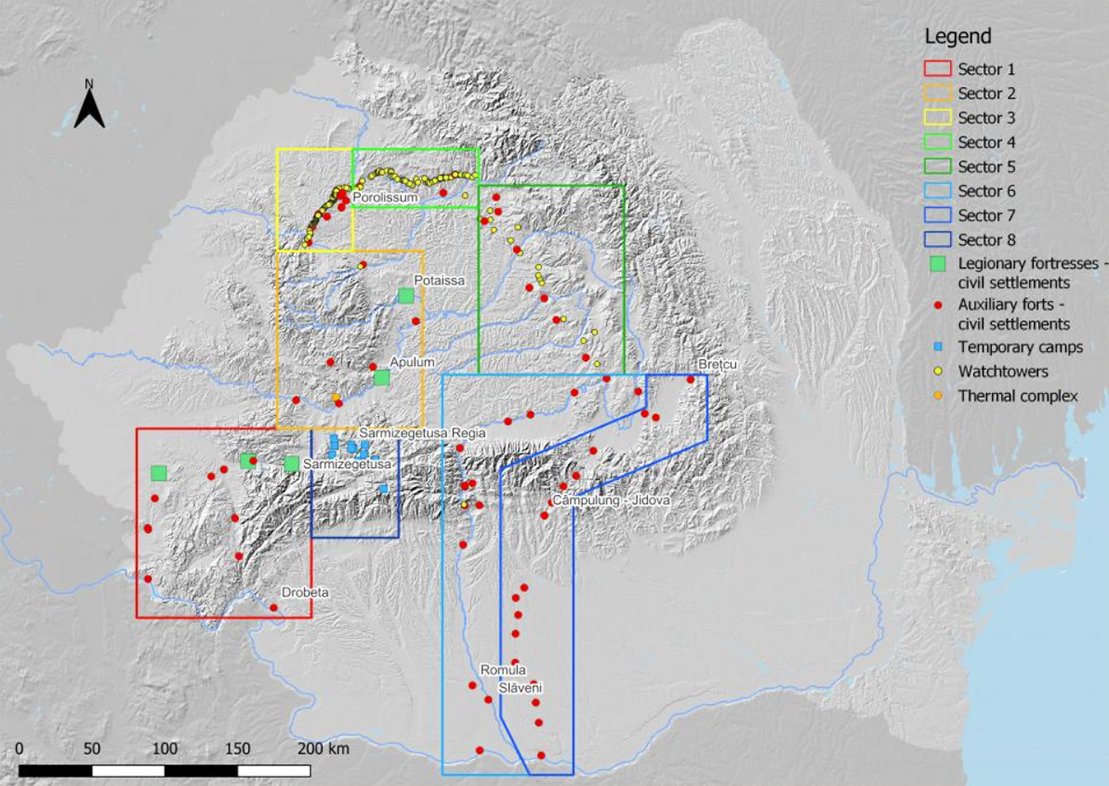The height and width of the screenshot is (786, 1109).
Task: Click the yellow Sector 3 legend swatch
Action: [937, 118]
